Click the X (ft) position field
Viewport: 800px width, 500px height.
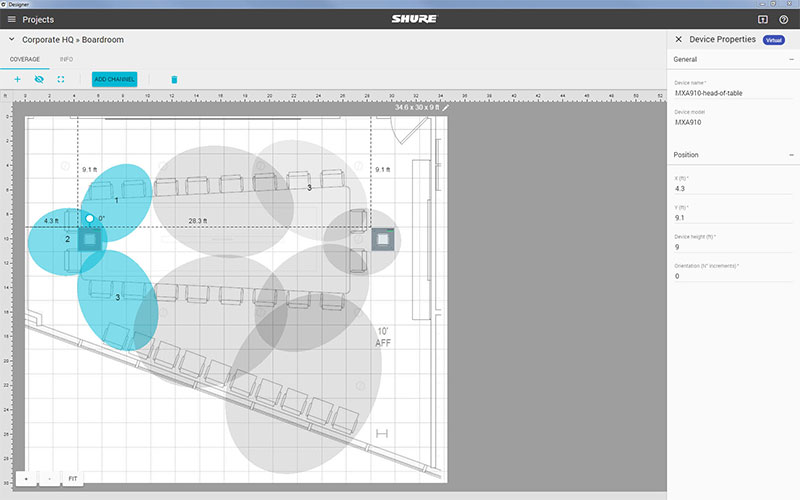point(733,188)
